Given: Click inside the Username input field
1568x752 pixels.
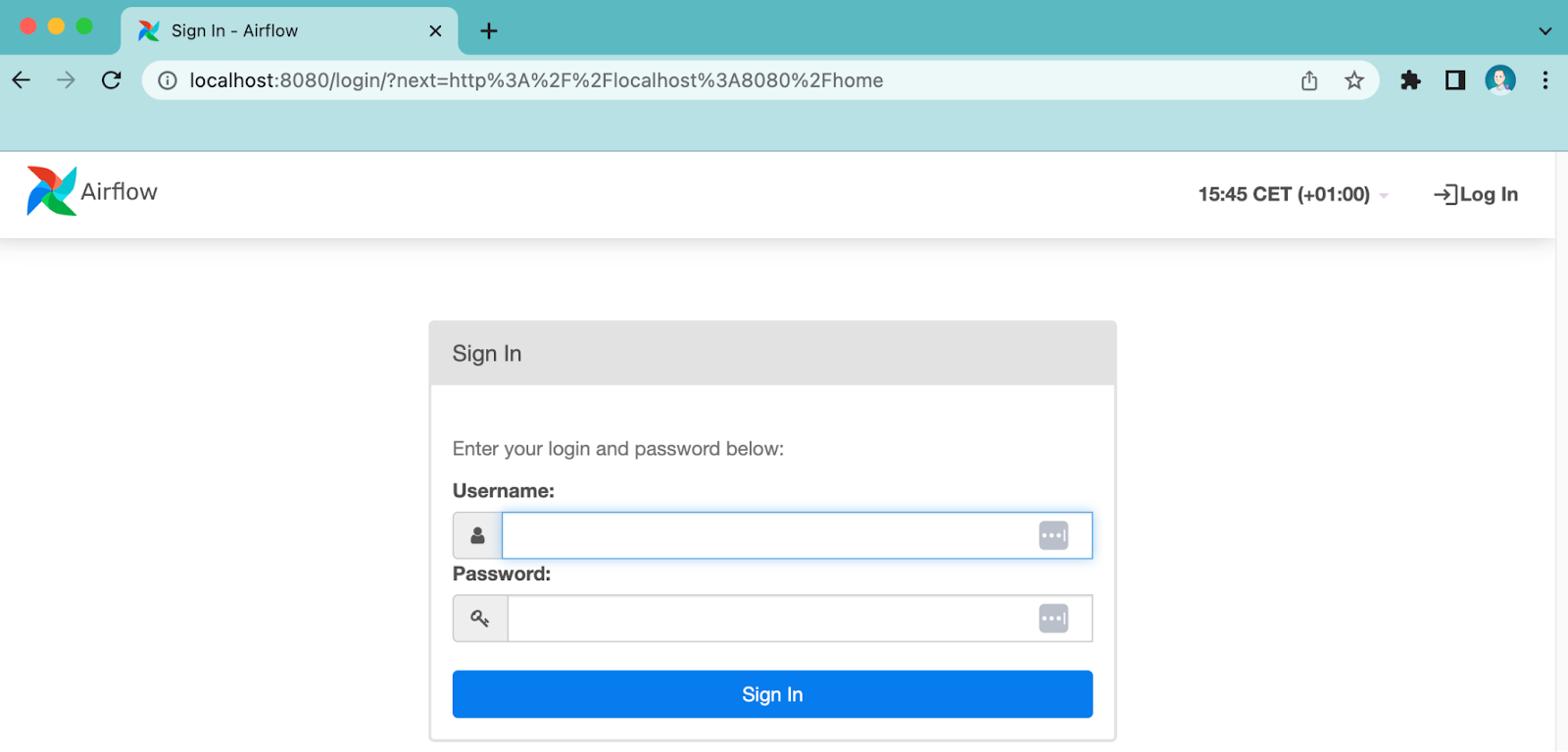Looking at the screenshot, I should pos(774,535).
